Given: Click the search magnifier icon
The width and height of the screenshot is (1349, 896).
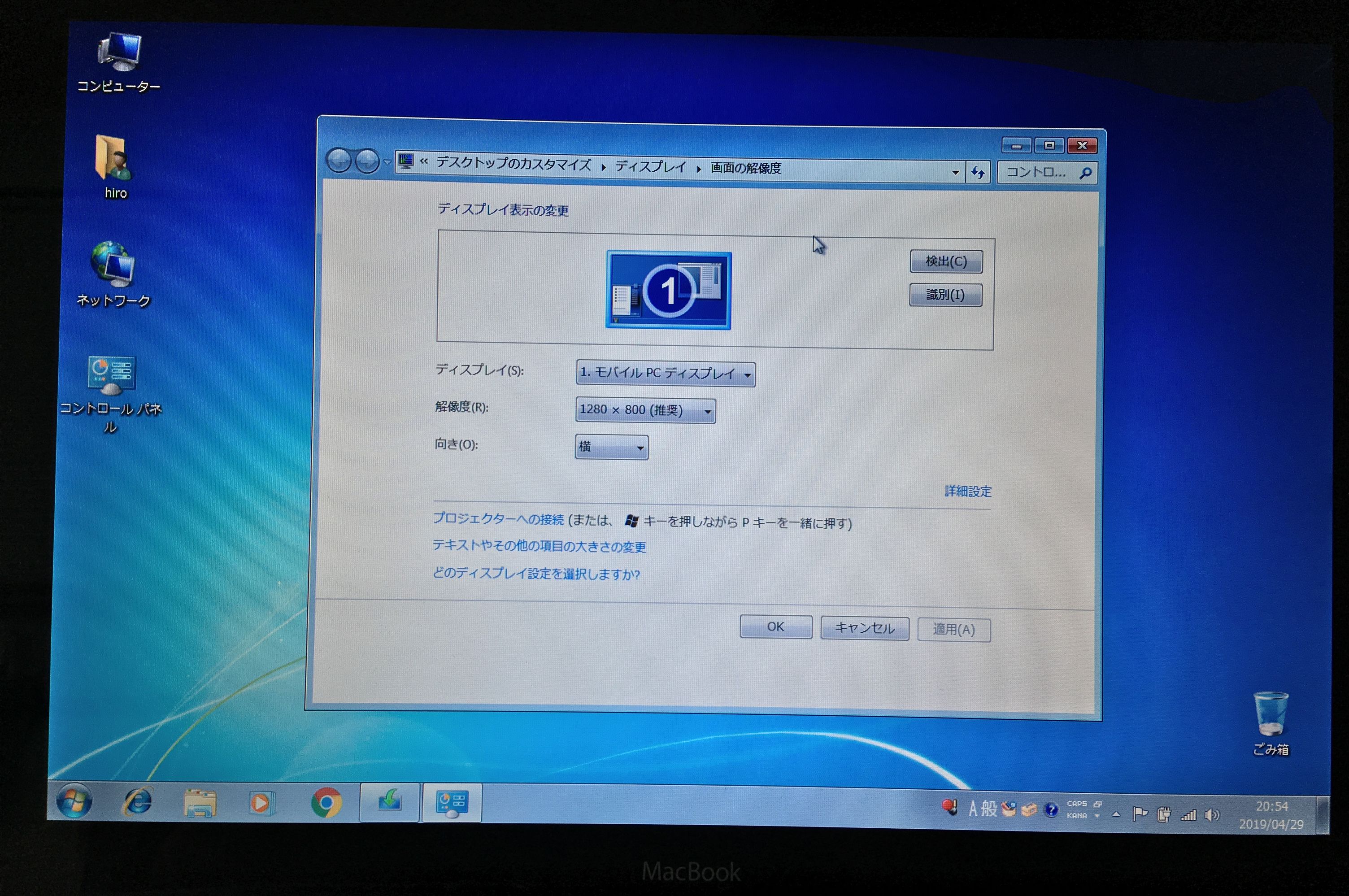Looking at the screenshot, I should 1086,173.
